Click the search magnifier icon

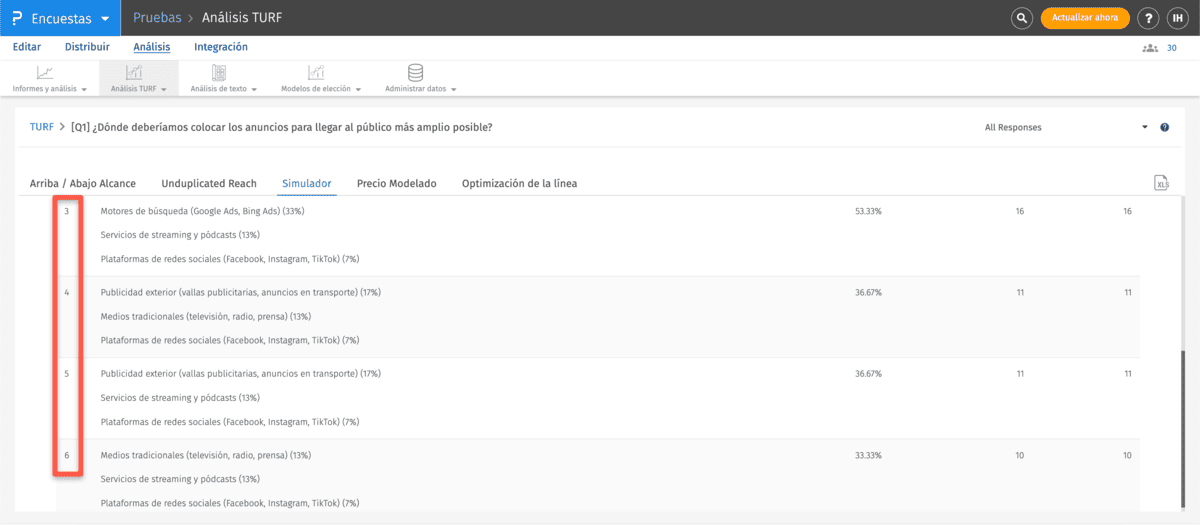(x=1021, y=18)
